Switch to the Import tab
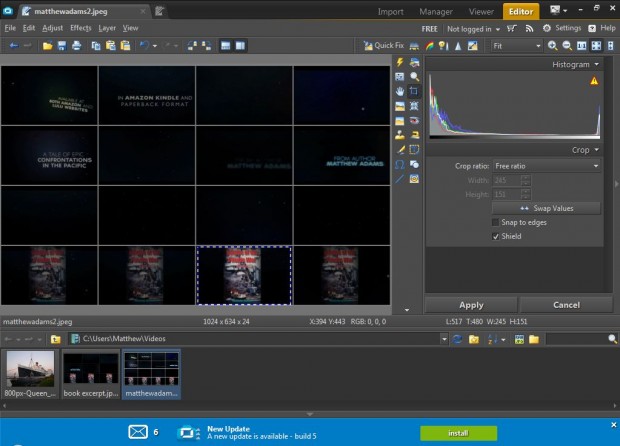 (x=390, y=12)
